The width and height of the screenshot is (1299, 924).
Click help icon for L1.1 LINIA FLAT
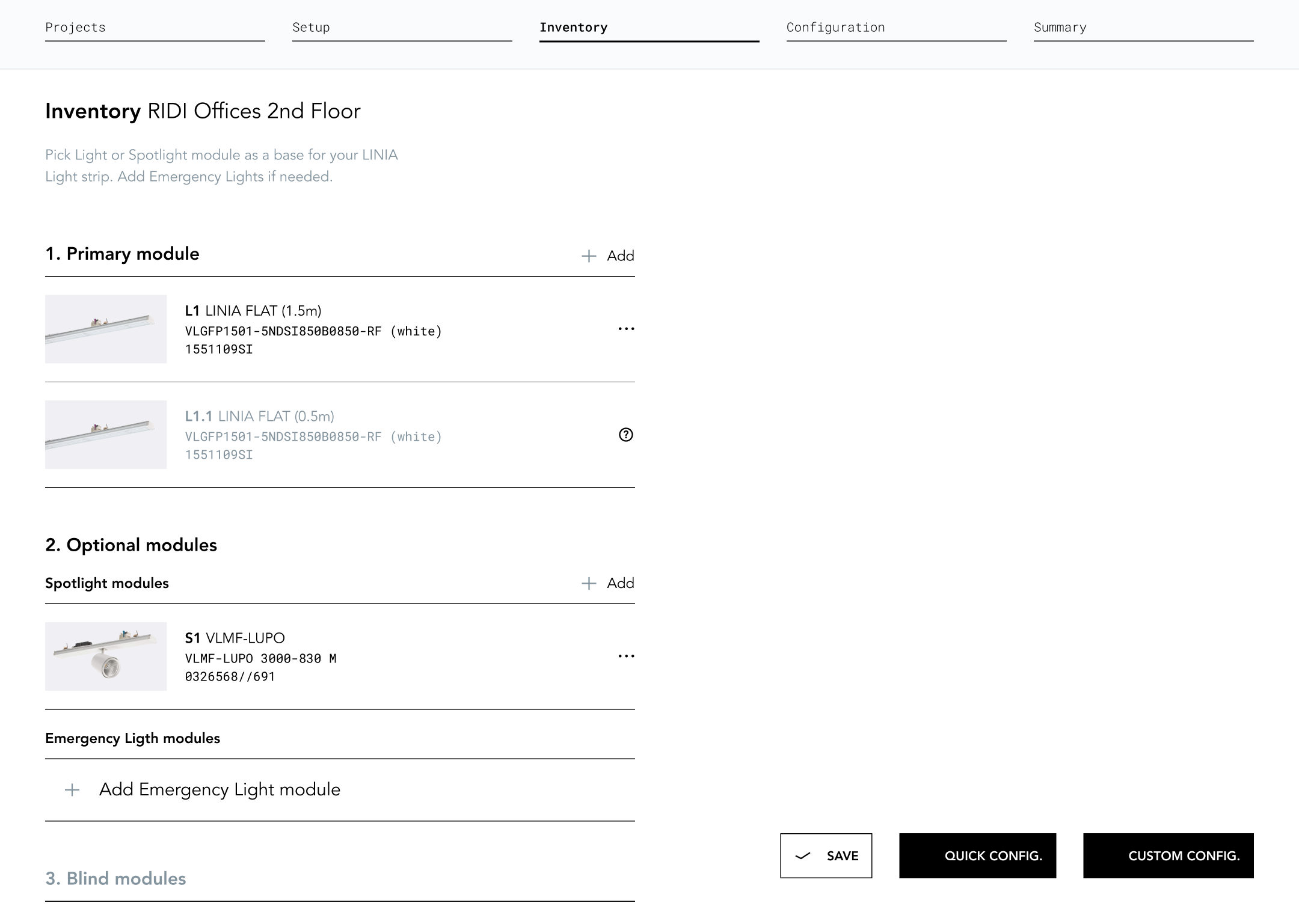pyautogui.click(x=626, y=435)
